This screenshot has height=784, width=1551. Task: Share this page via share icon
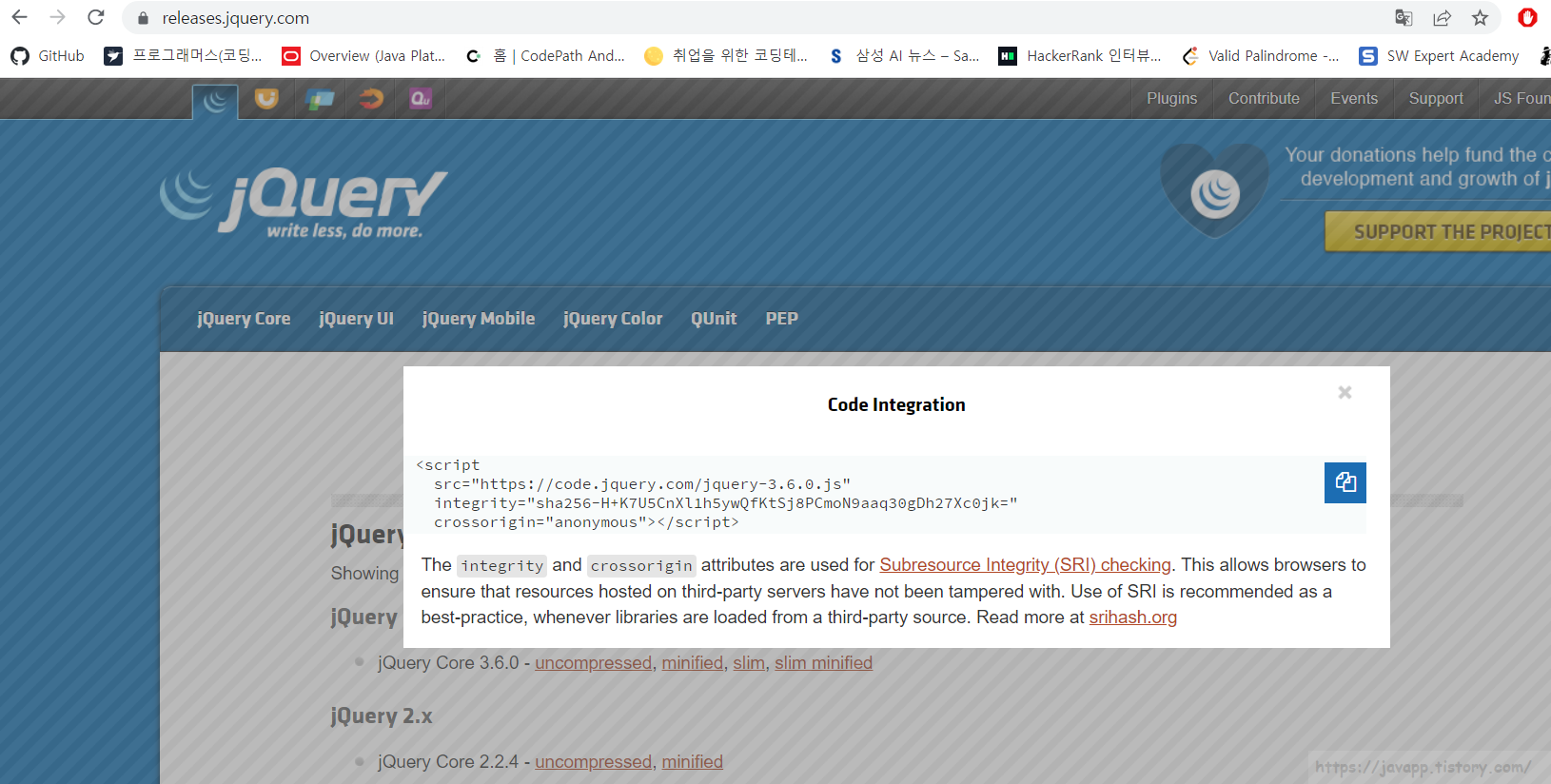click(x=1442, y=17)
